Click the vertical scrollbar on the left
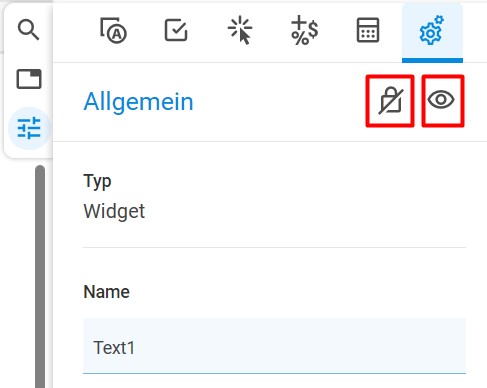This screenshot has width=487, height=388. [40, 277]
